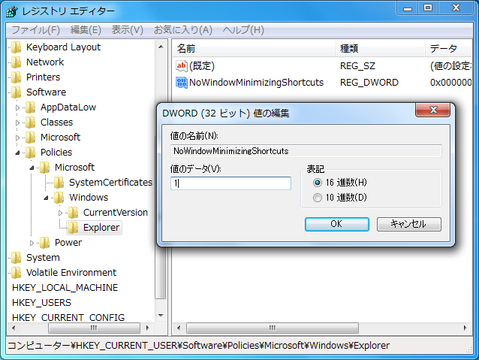Screen dimensions: 479x360
Task: Maximize the Registry Editor window
Action: tap(428, 8)
